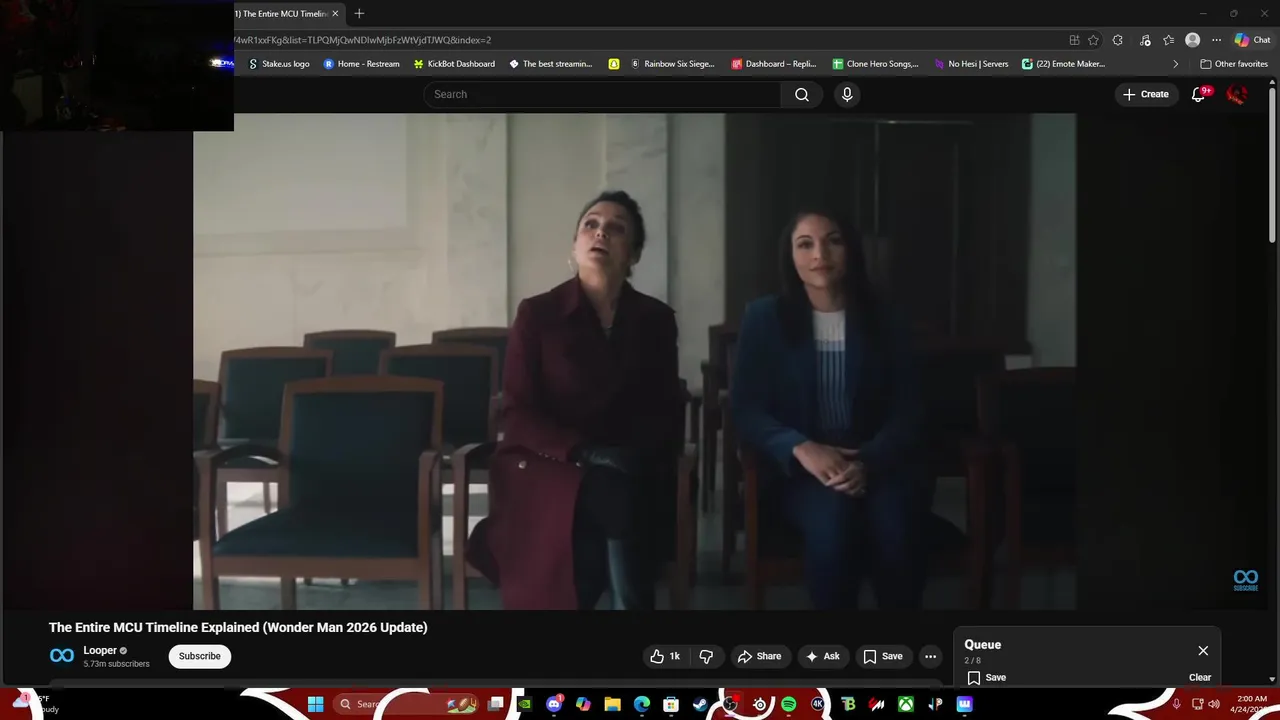Viewport: 1280px width, 720px height.
Task: Click the apps grid icon in address bar
Action: [x=1074, y=40]
